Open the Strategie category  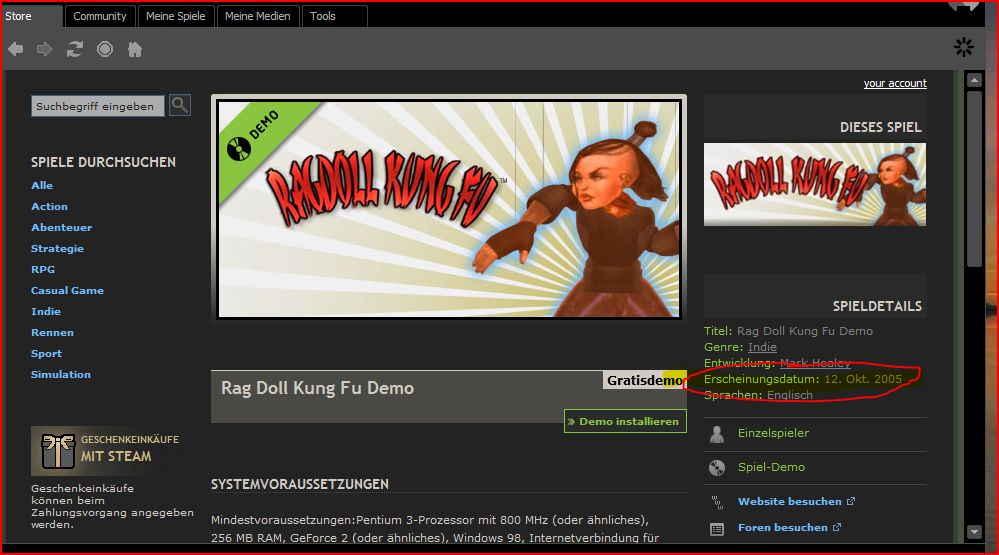point(57,249)
